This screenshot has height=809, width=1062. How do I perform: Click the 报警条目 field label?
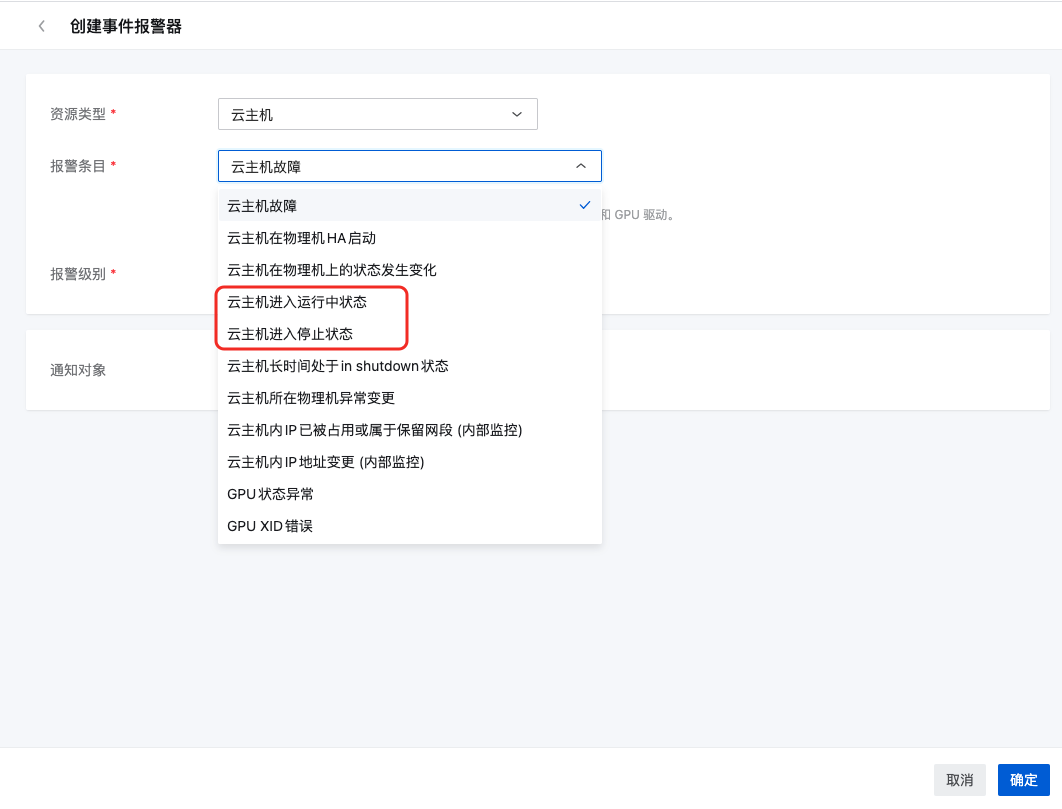(78, 166)
